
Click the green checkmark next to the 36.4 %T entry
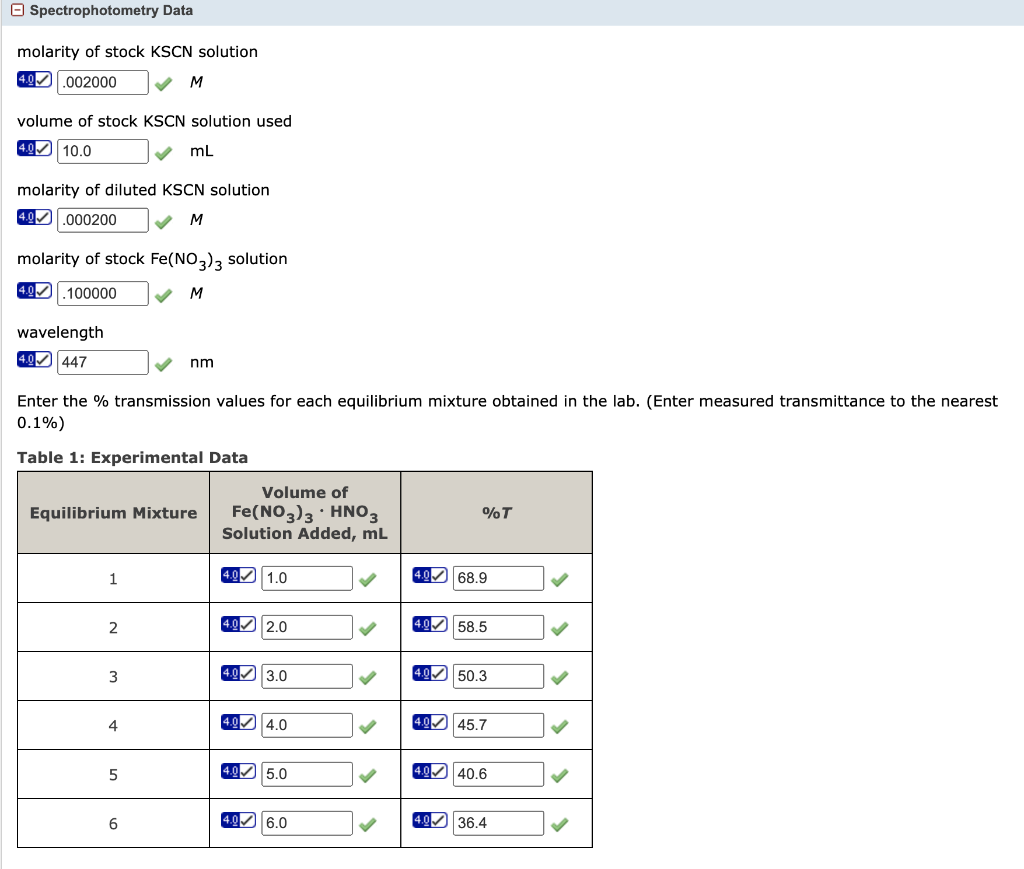click(x=559, y=822)
